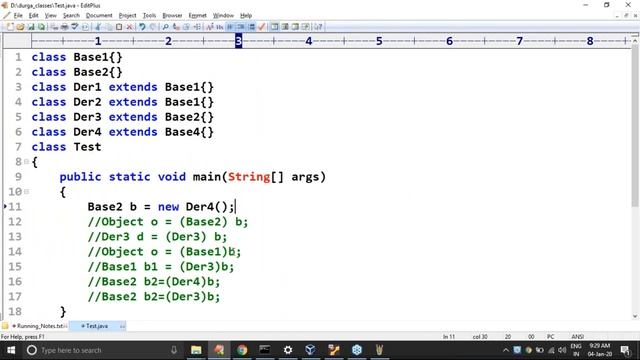Click commented line '//Base2 b2=(Der4)b;'
Viewport: 640px width, 360px height.
153,282
